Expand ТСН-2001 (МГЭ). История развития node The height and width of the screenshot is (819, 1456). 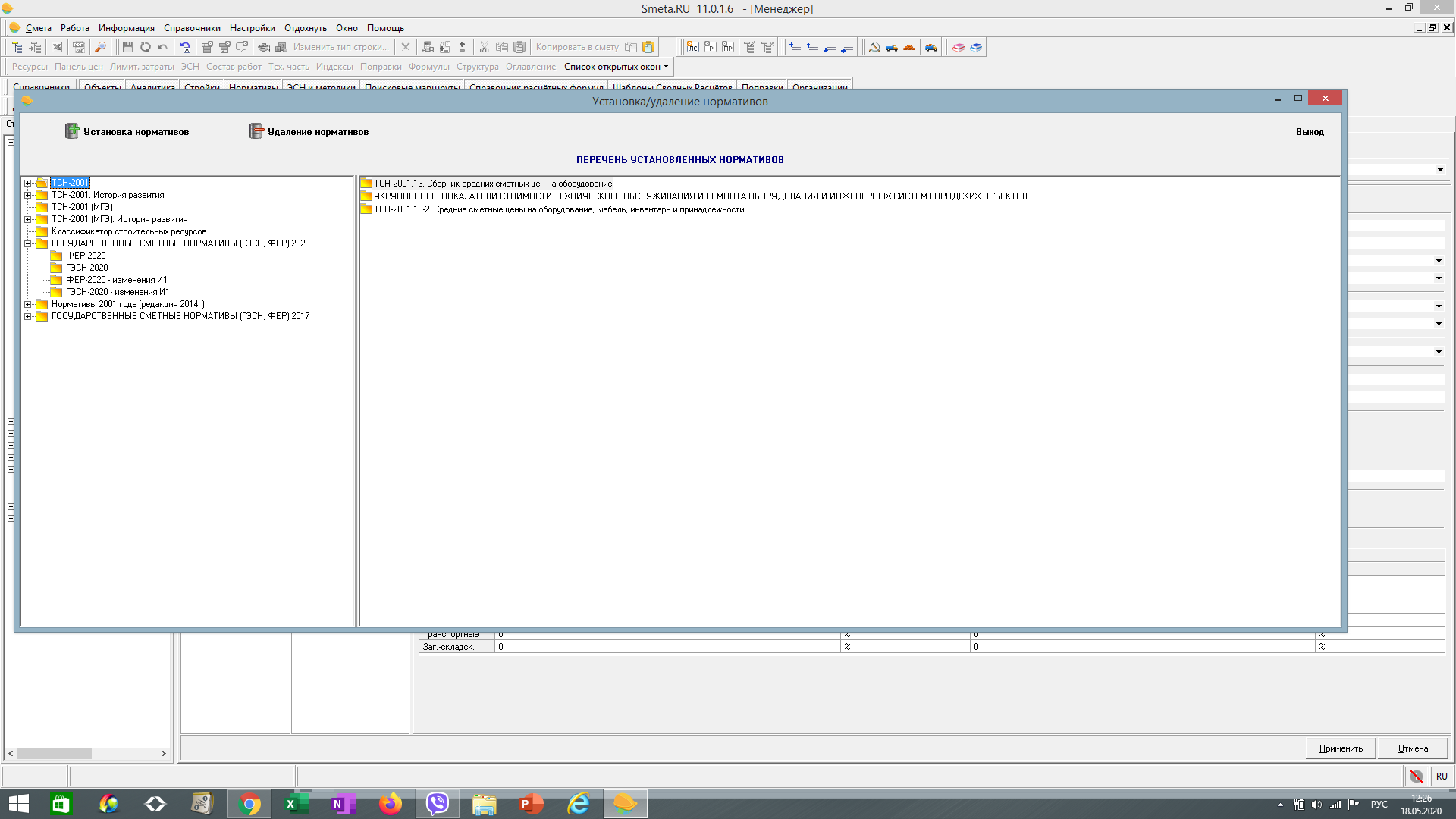coord(28,219)
